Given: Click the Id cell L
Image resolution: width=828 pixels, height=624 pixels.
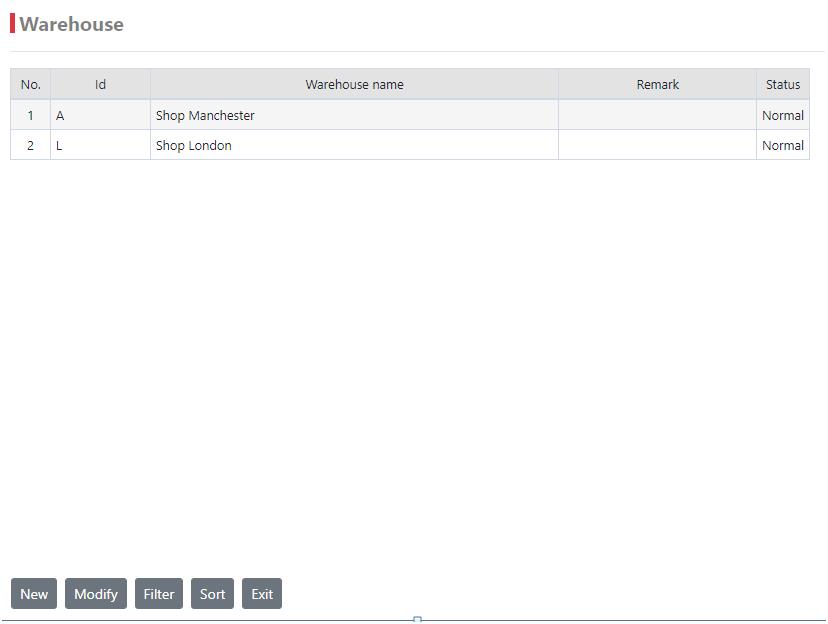Looking at the screenshot, I should [100, 145].
